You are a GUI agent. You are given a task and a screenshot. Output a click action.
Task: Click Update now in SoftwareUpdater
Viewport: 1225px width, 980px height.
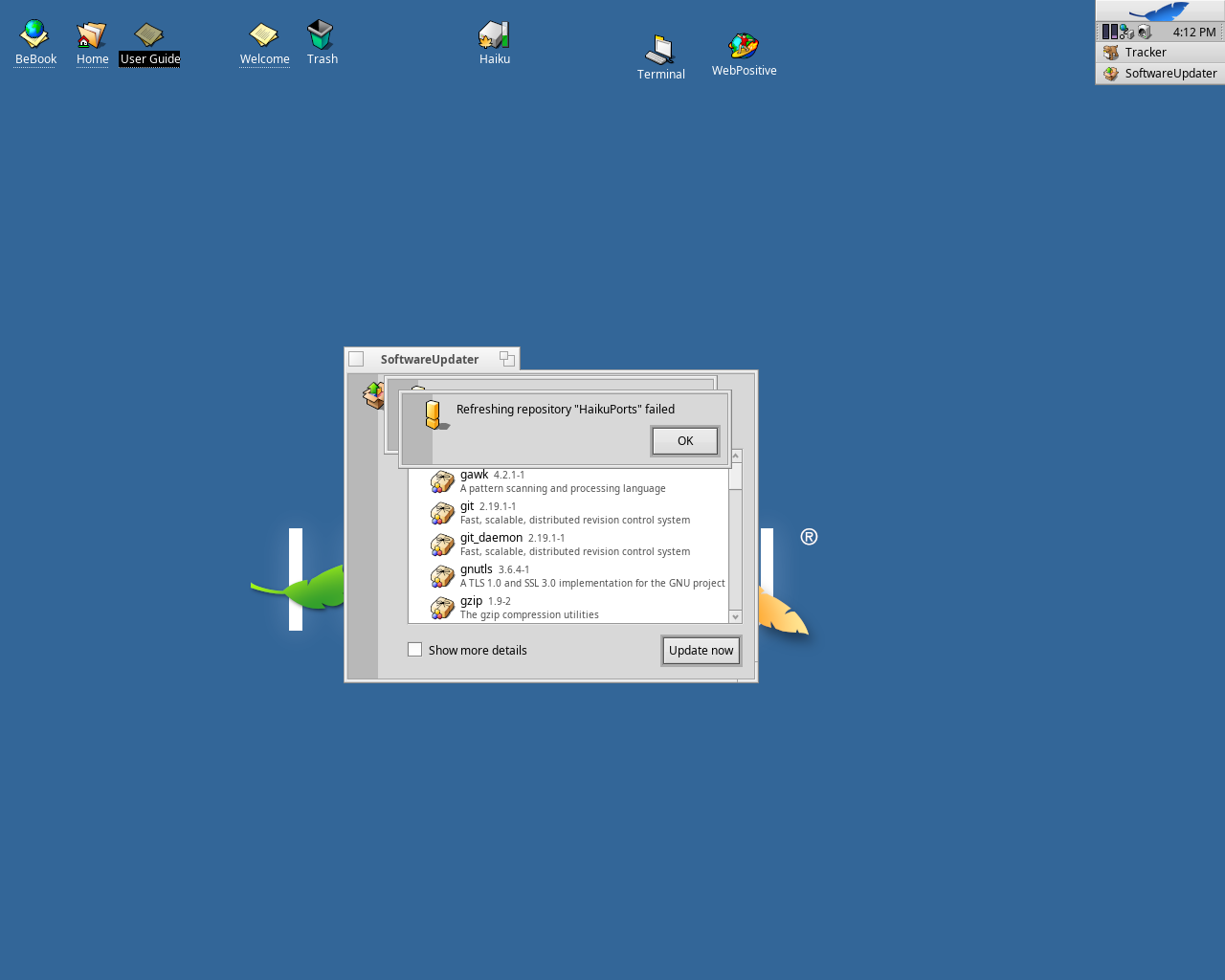click(702, 651)
